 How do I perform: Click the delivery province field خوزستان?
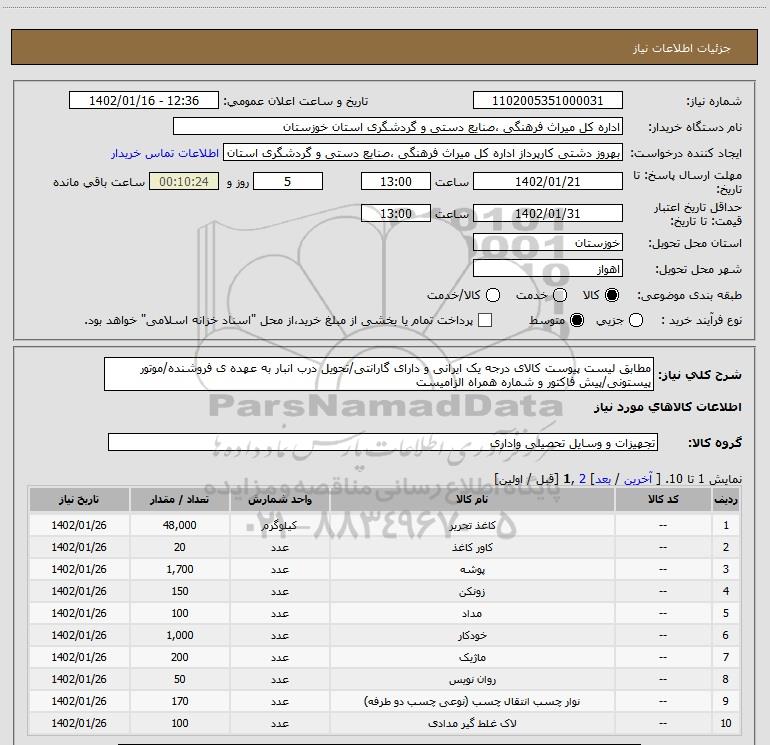548,242
